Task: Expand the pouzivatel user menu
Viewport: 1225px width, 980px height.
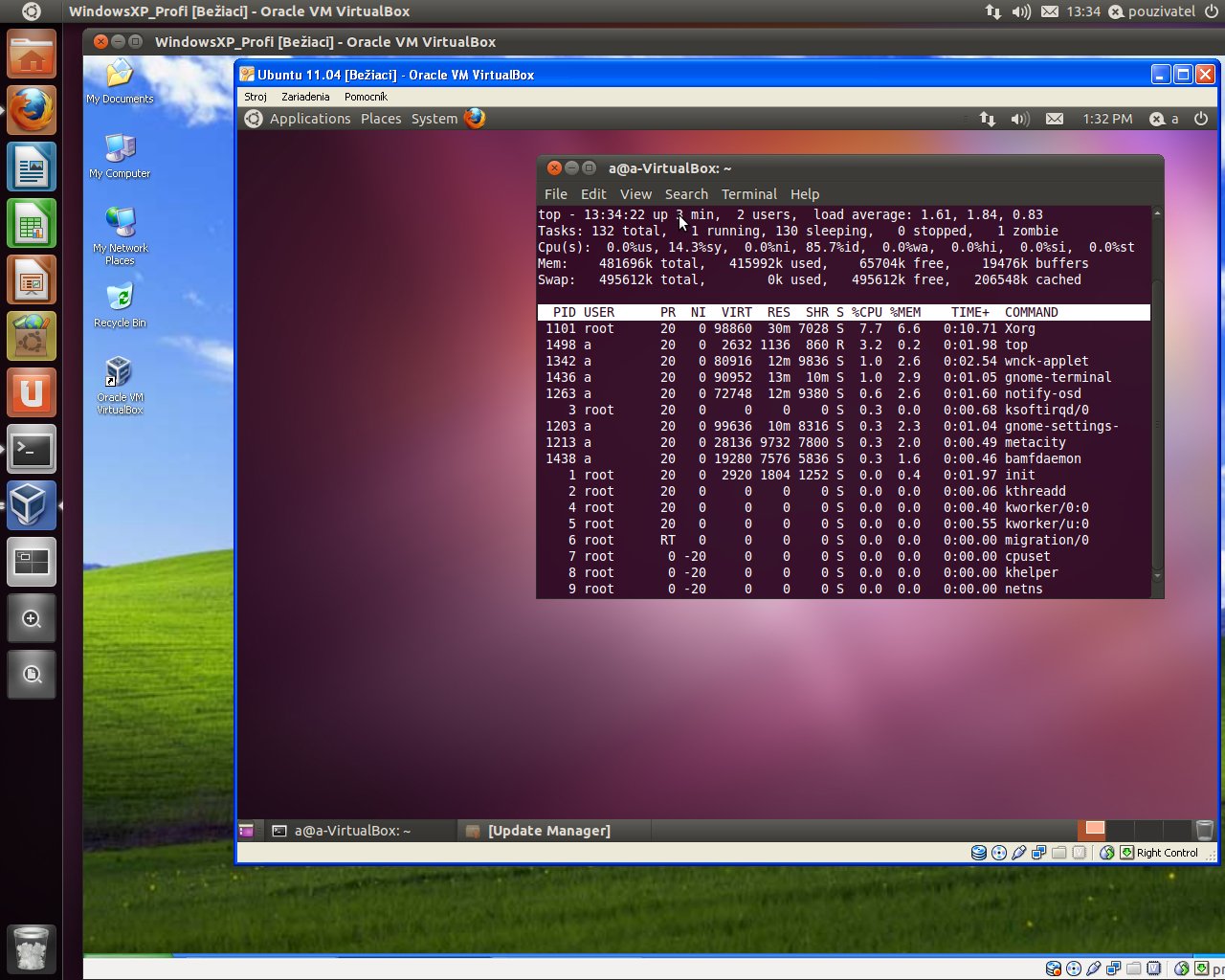Action: 1152,11
